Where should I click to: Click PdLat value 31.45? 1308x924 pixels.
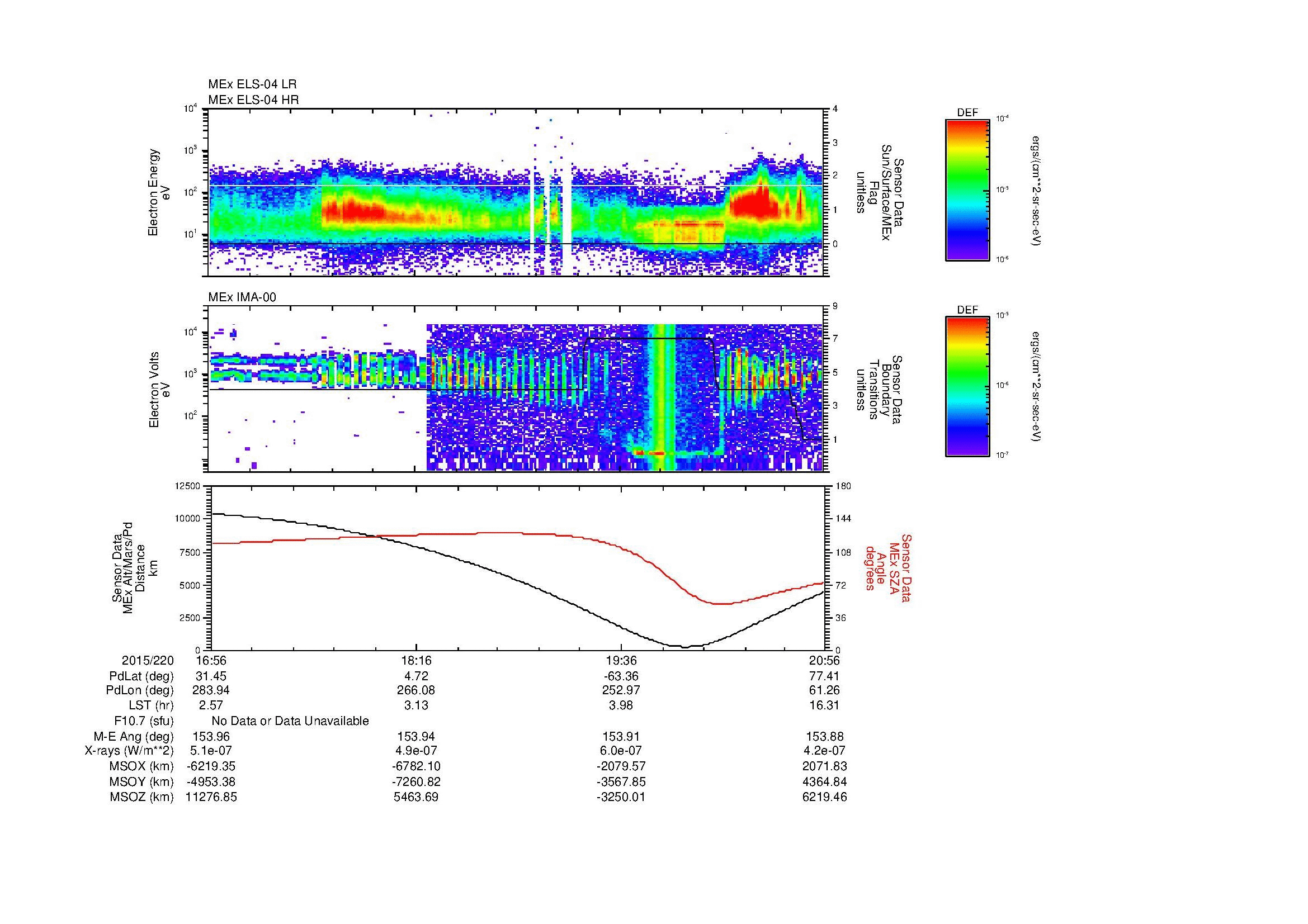[211, 676]
